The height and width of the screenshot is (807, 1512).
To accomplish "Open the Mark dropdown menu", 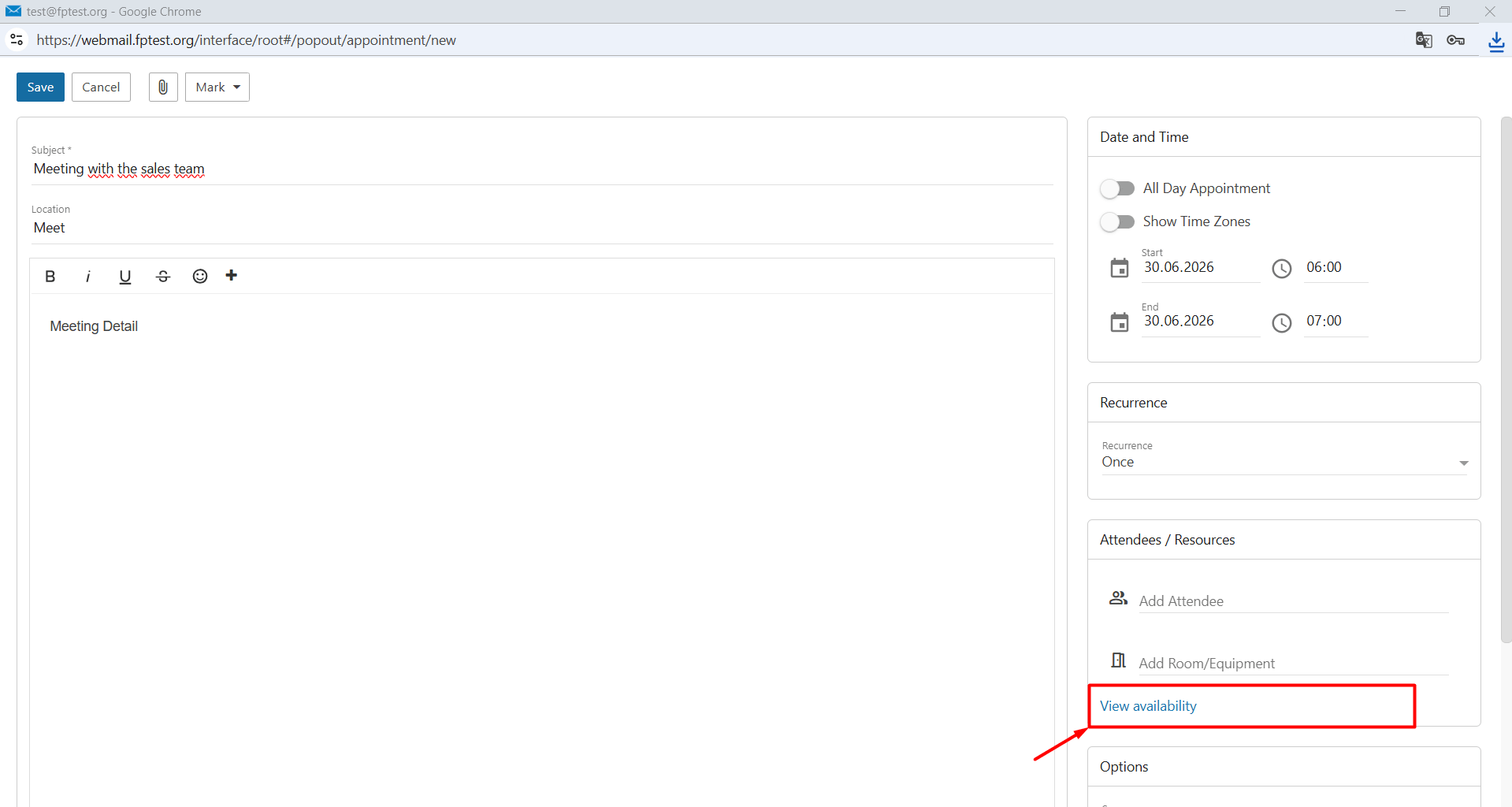I will coord(217,87).
